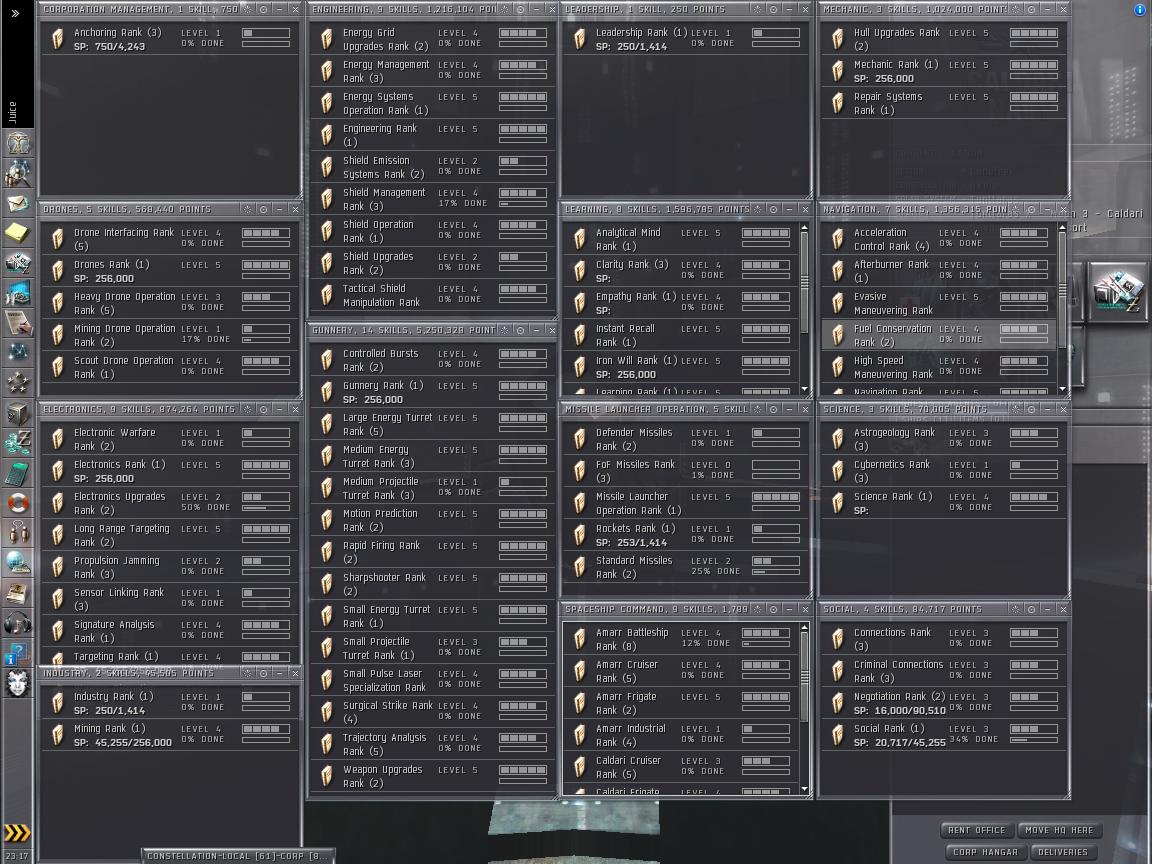Click the Learning window scroll-down arrow
This screenshot has height=864, width=1152.
(x=804, y=389)
